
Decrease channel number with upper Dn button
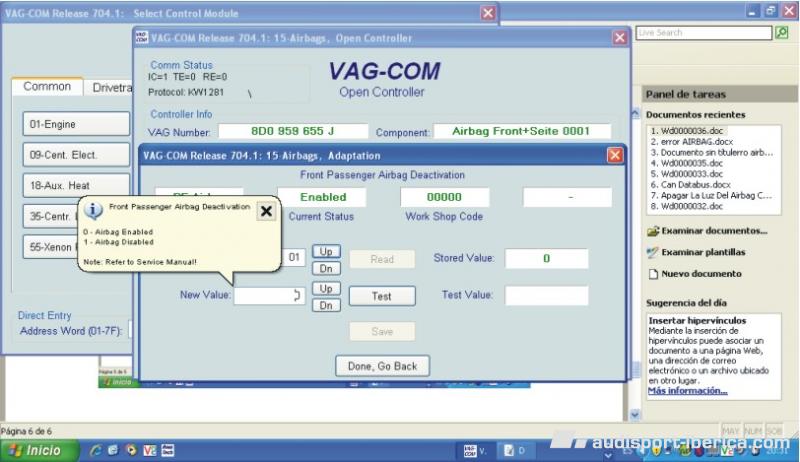pyautogui.click(x=326, y=269)
